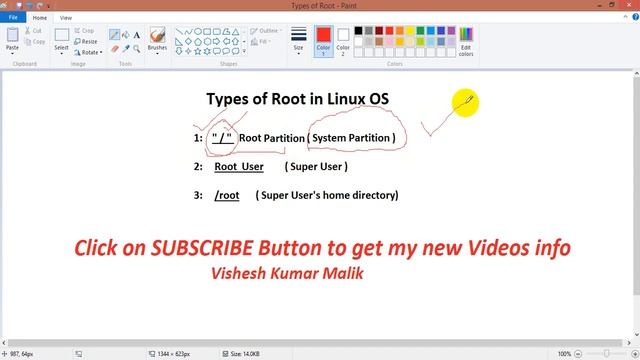Select the Pencil tool

[114, 35]
